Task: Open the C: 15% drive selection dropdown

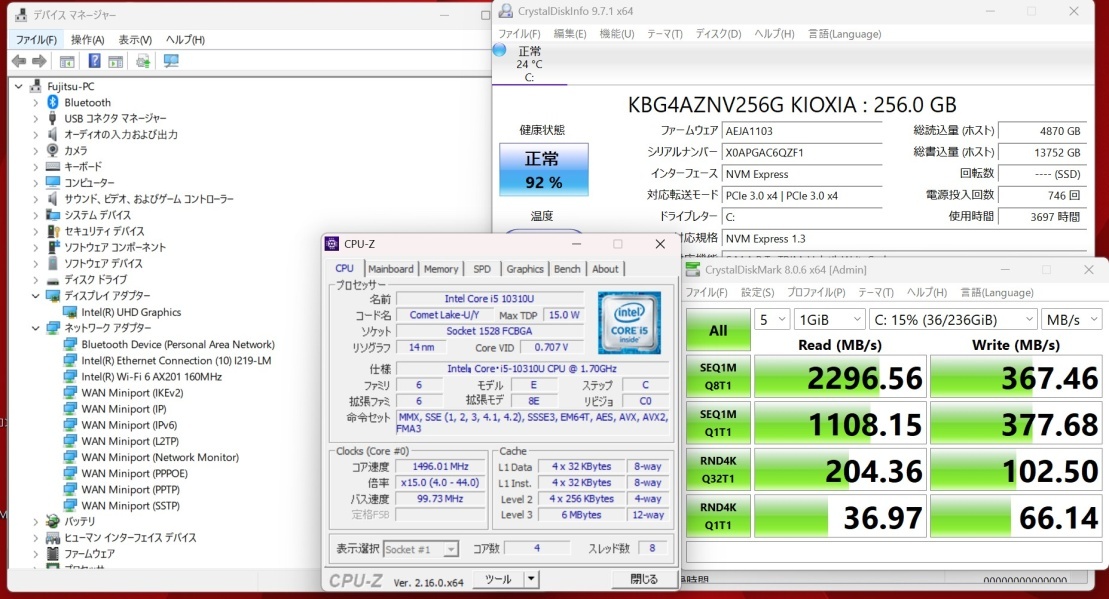Action: click(x=953, y=319)
